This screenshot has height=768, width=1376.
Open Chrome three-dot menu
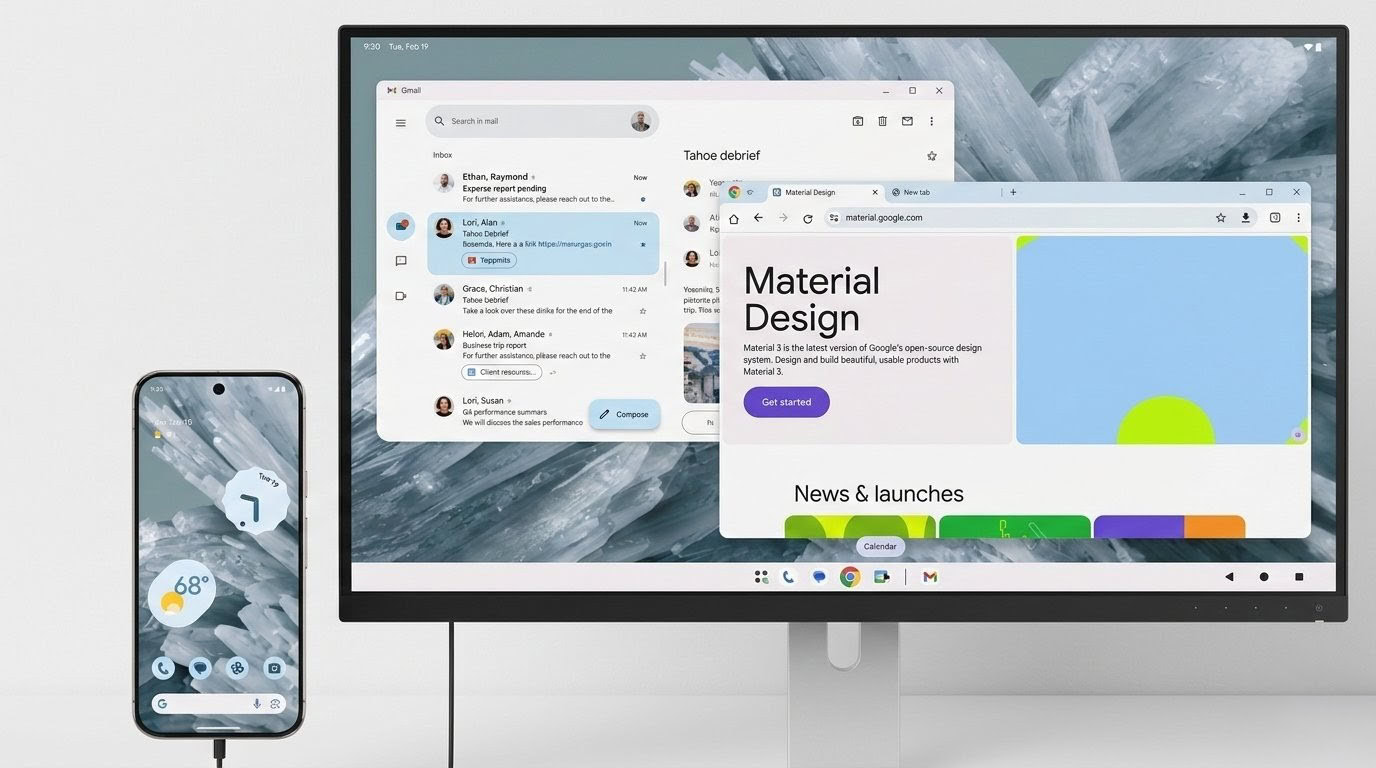pyautogui.click(x=1299, y=218)
